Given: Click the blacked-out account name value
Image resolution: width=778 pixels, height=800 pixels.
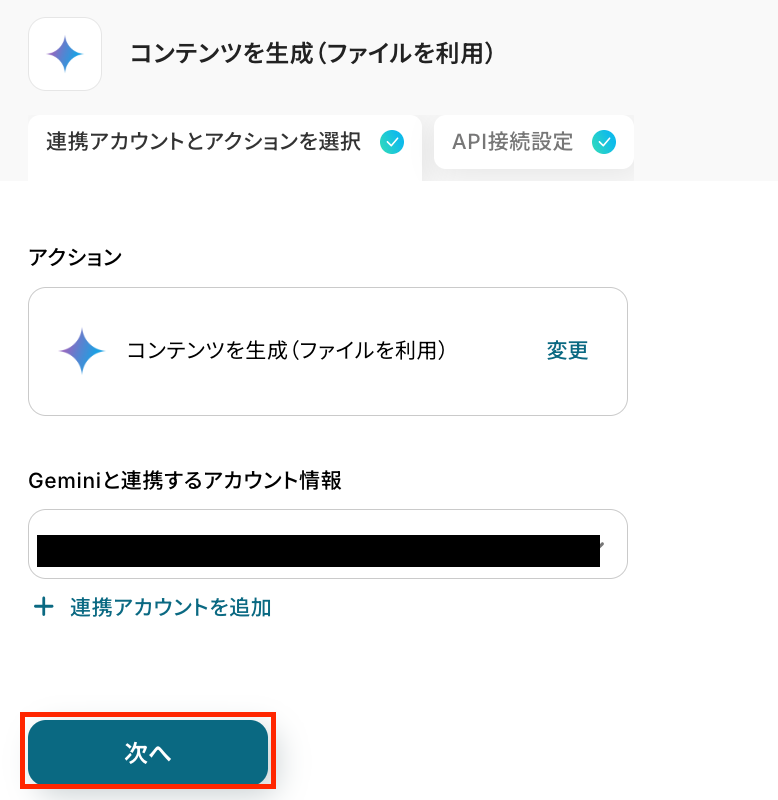Looking at the screenshot, I should [318, 552].
